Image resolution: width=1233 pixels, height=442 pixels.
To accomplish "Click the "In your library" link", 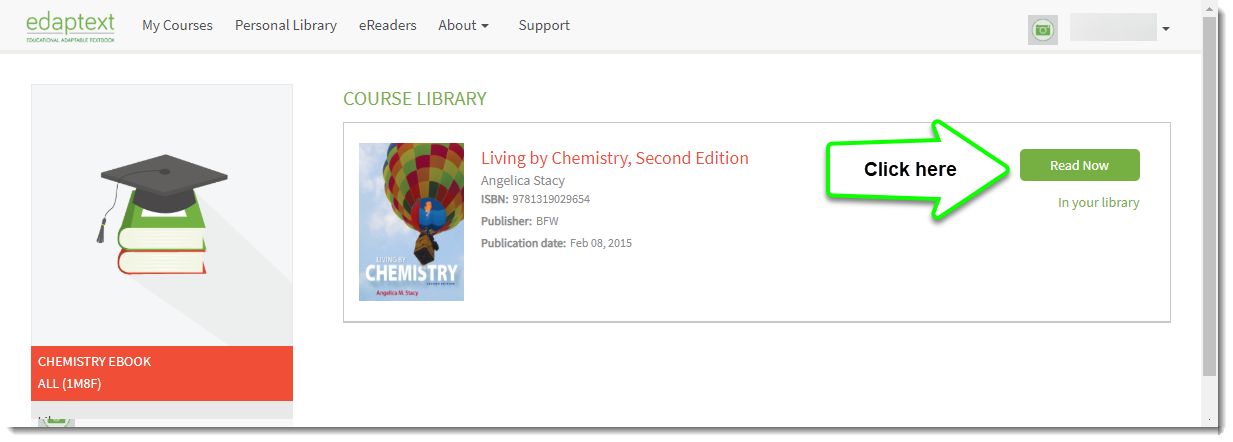I will (x=1098, y=203).
